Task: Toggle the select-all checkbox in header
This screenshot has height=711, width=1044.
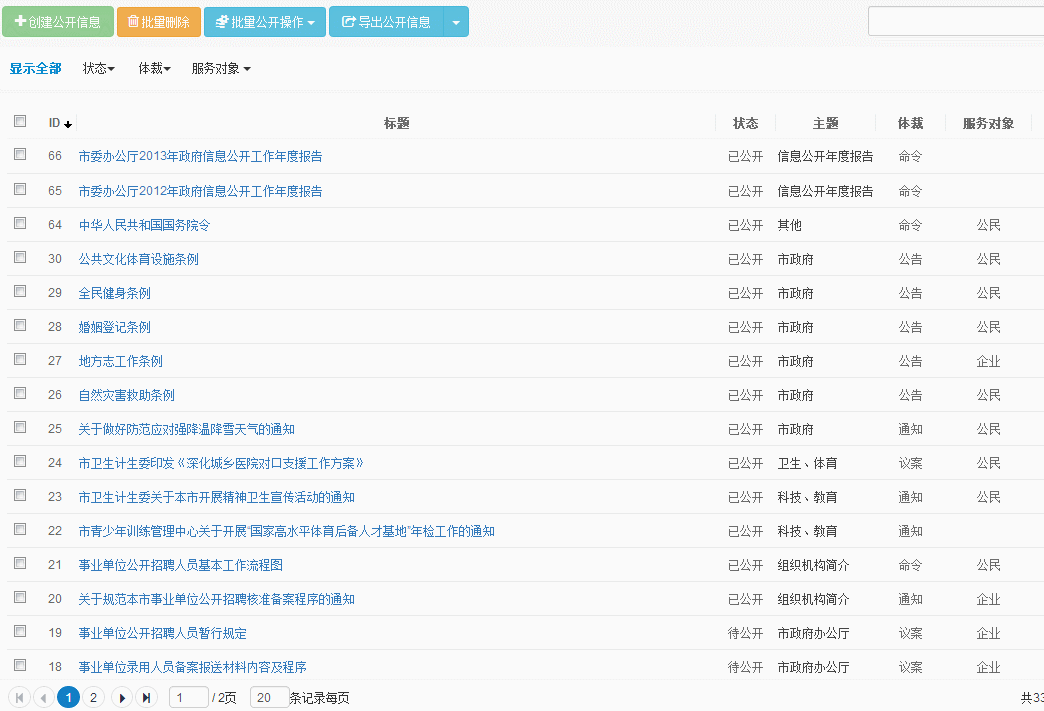Action: tap(20, 121)
